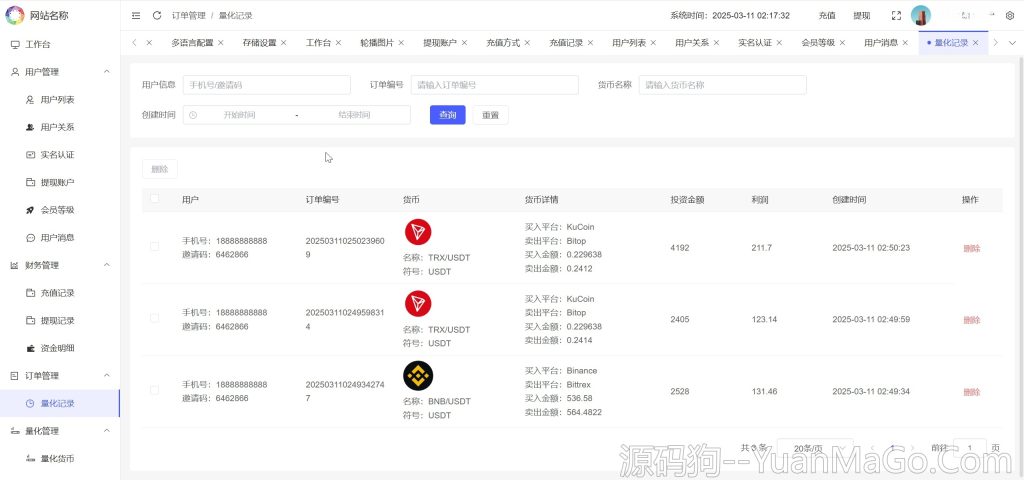1024x480 pixels.
Task: Close the 存储设置 tab
Action: [x=284, y=42]
